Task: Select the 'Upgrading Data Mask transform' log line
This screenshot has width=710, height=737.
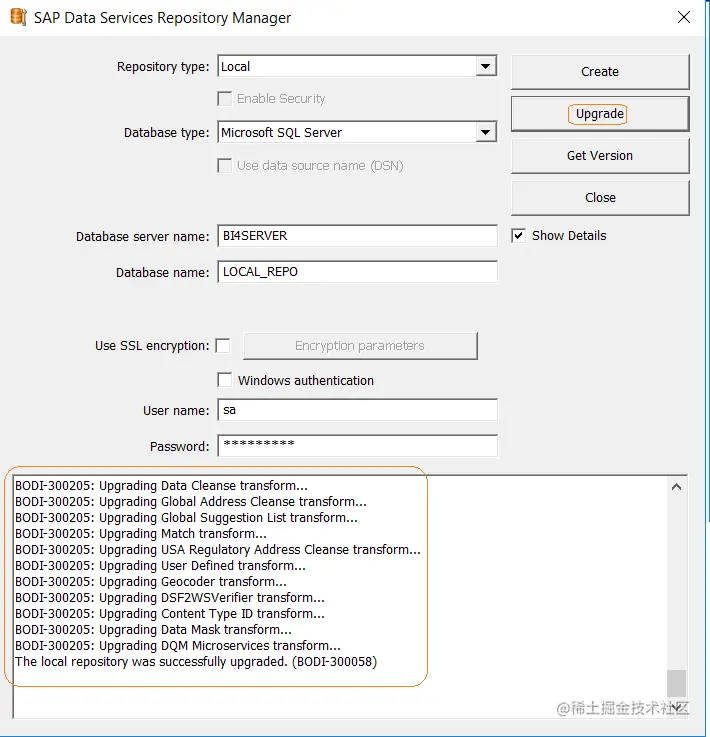Action: click(153, 629)
